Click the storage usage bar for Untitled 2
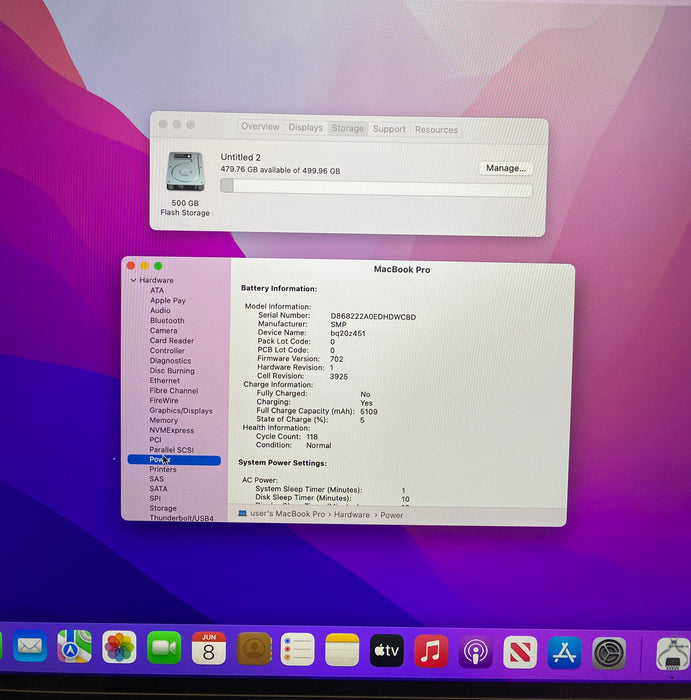 click(376, 188)
